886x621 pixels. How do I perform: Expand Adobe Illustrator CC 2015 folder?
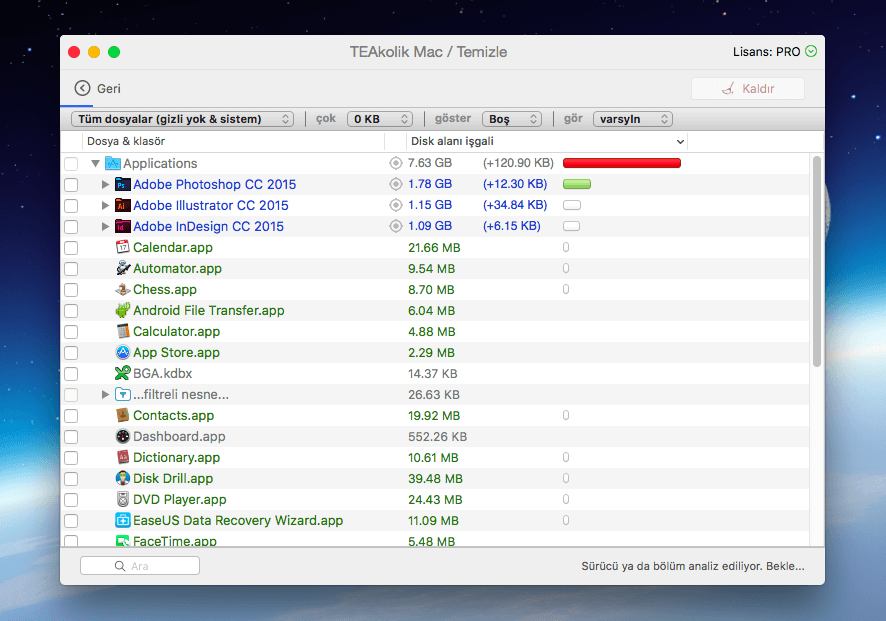[105, 205]
